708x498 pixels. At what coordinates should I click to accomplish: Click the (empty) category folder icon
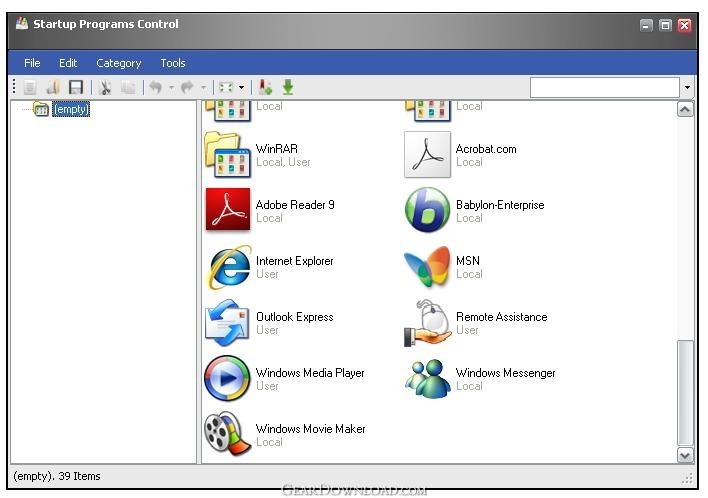point(41,109)
